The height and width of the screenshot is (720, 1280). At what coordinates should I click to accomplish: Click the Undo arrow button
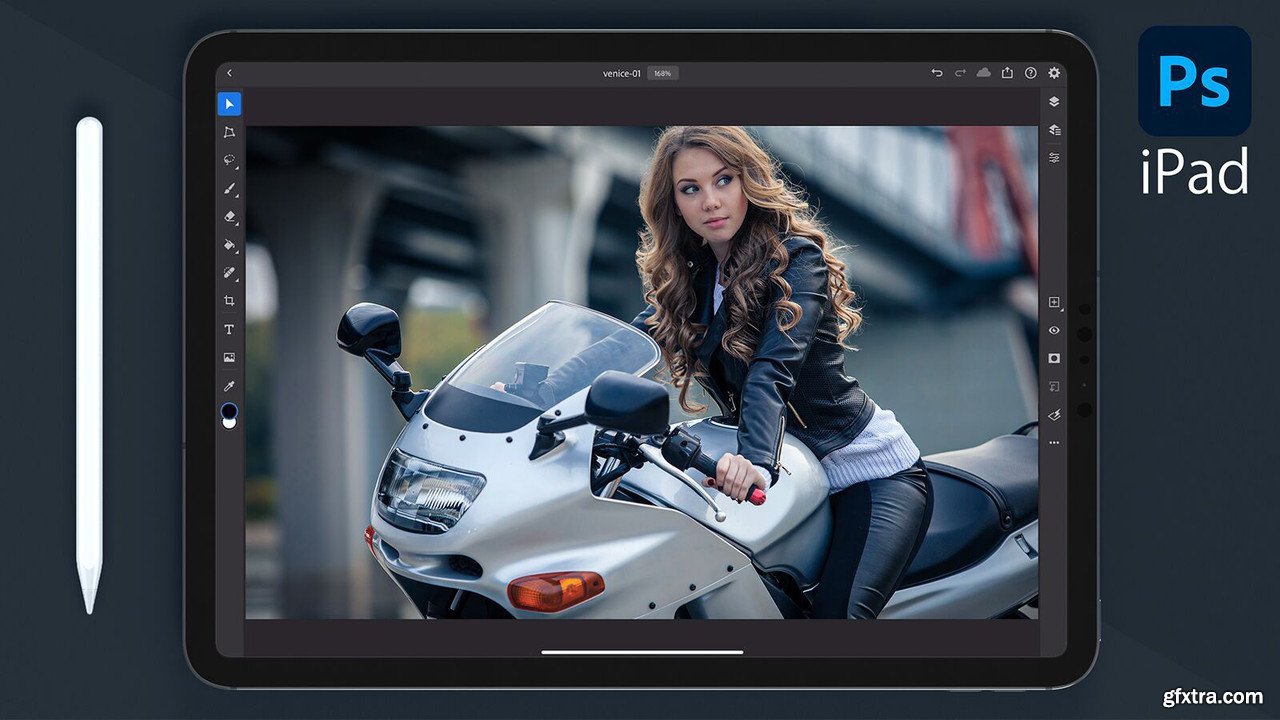pyautogui.click(x=937, y=73)
